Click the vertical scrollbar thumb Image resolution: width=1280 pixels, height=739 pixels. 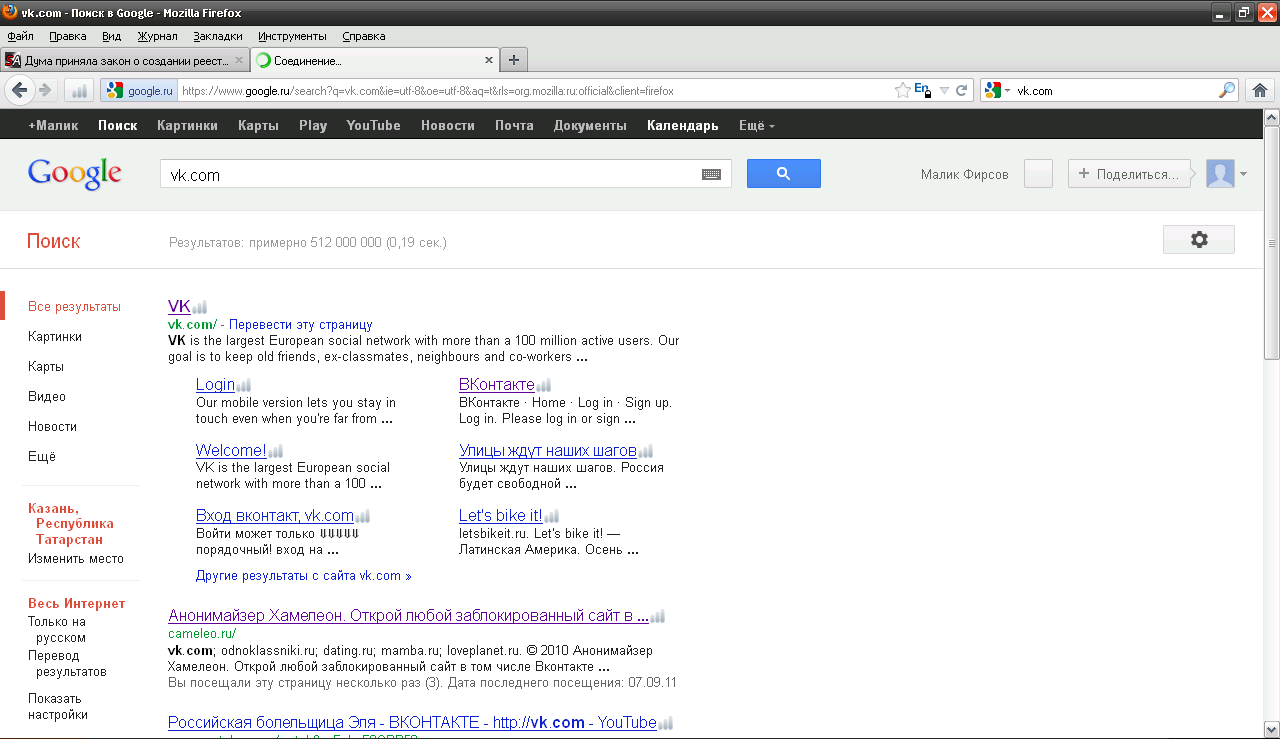[1272, 242]
